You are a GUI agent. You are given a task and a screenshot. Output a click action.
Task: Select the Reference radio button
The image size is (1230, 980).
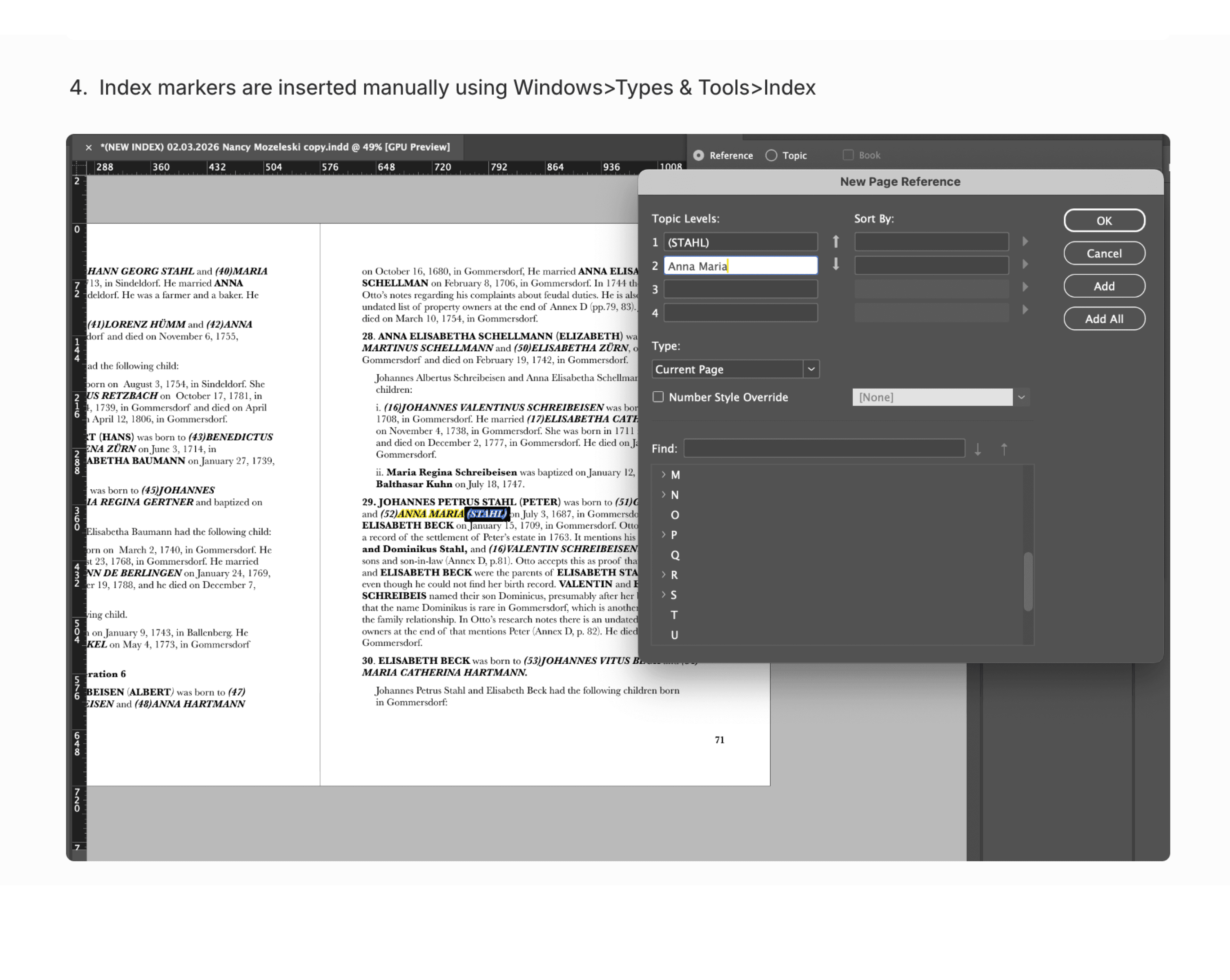698,155
